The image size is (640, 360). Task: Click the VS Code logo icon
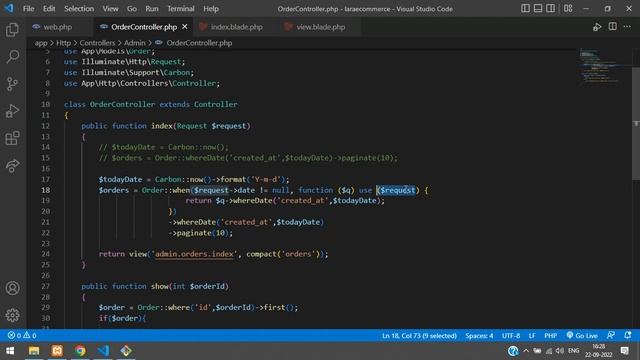tap(9, 8)
